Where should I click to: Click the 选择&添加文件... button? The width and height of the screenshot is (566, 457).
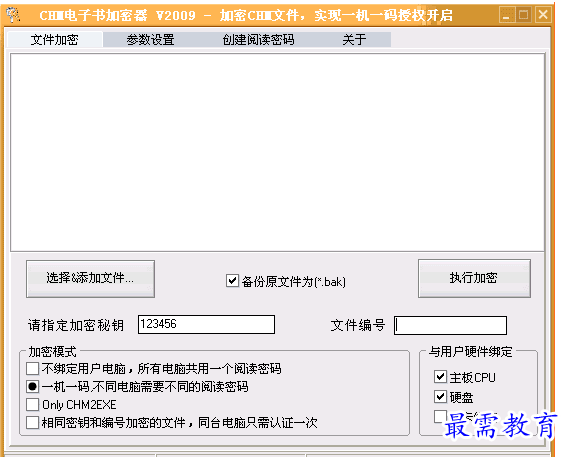[90, 279]
